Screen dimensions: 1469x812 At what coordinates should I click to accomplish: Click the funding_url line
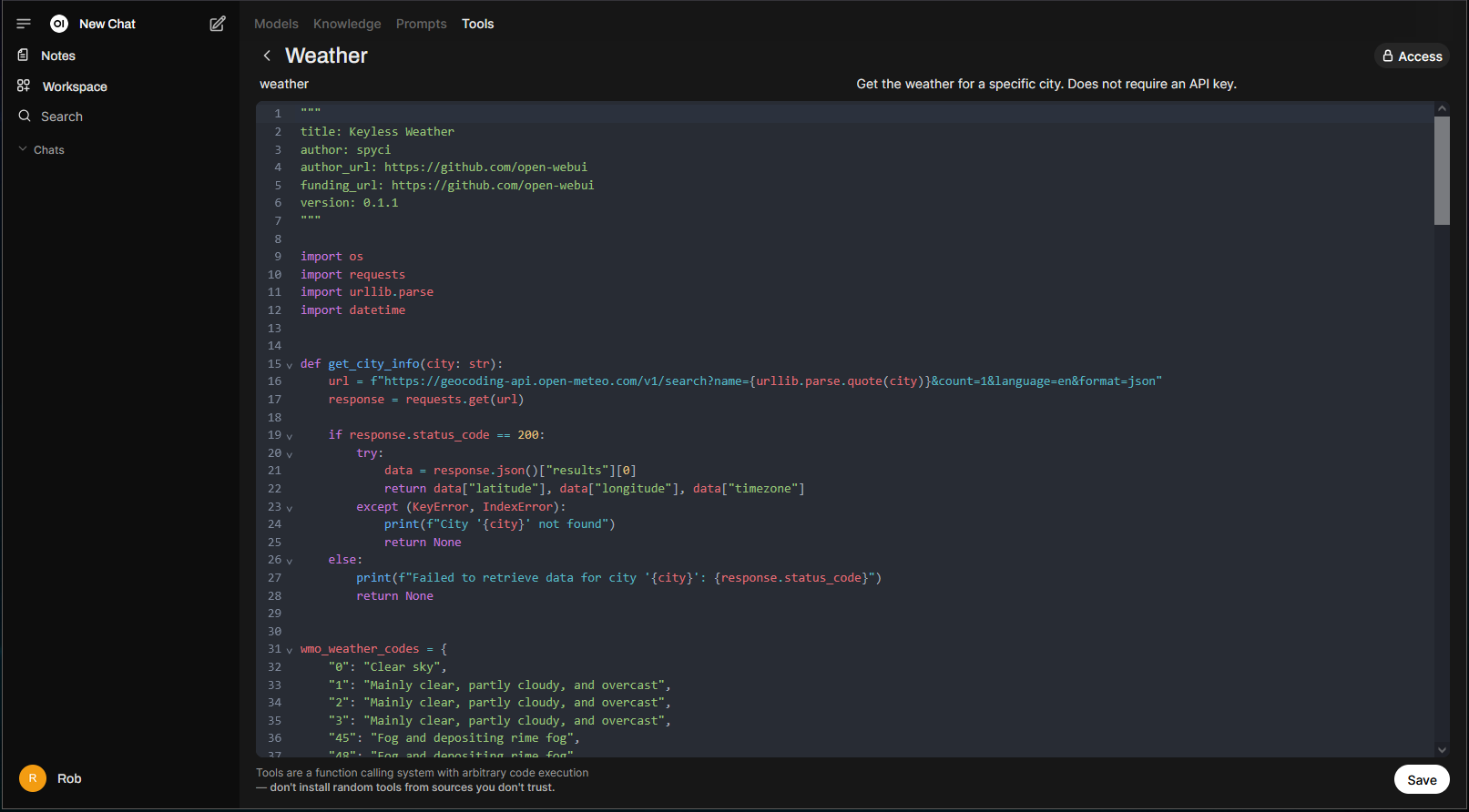click(447, 185)
